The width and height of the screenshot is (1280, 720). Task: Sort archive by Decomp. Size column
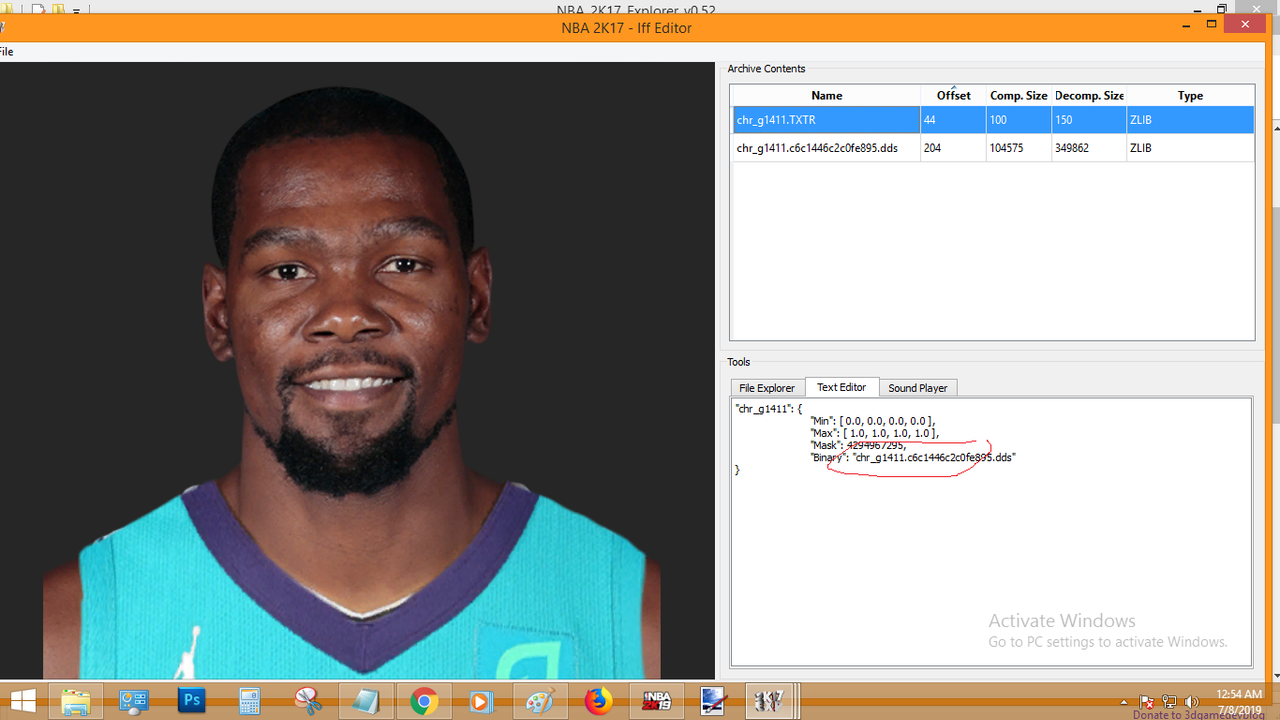pos(1088,95)
